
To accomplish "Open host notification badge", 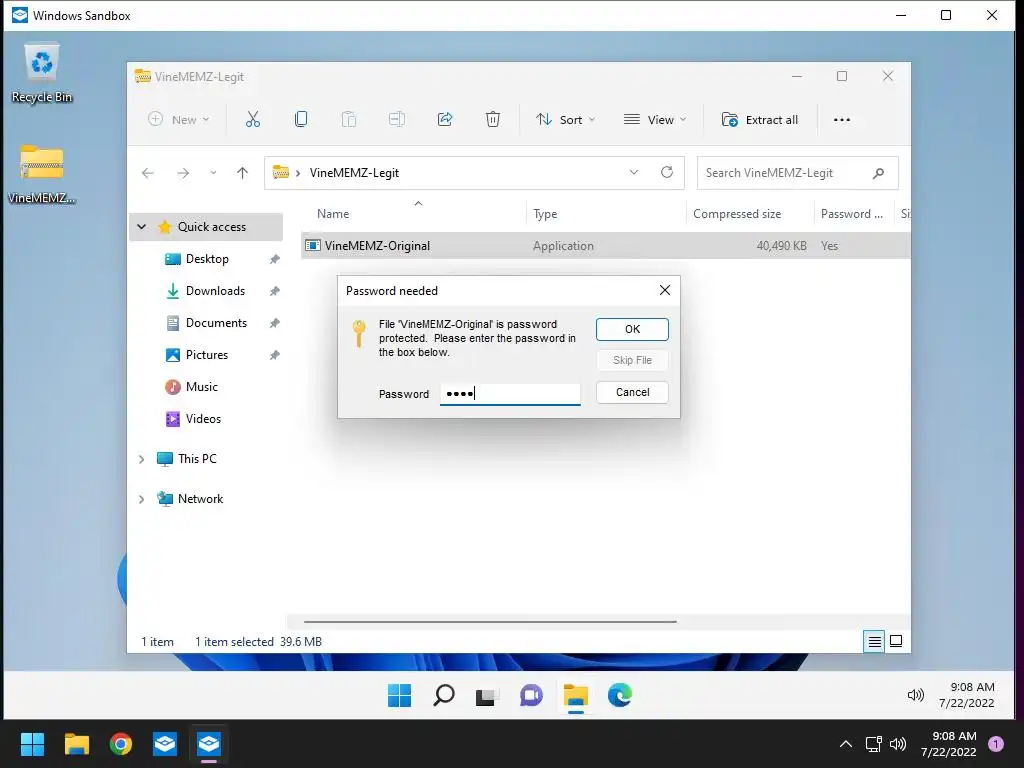I will click(996, 744).
